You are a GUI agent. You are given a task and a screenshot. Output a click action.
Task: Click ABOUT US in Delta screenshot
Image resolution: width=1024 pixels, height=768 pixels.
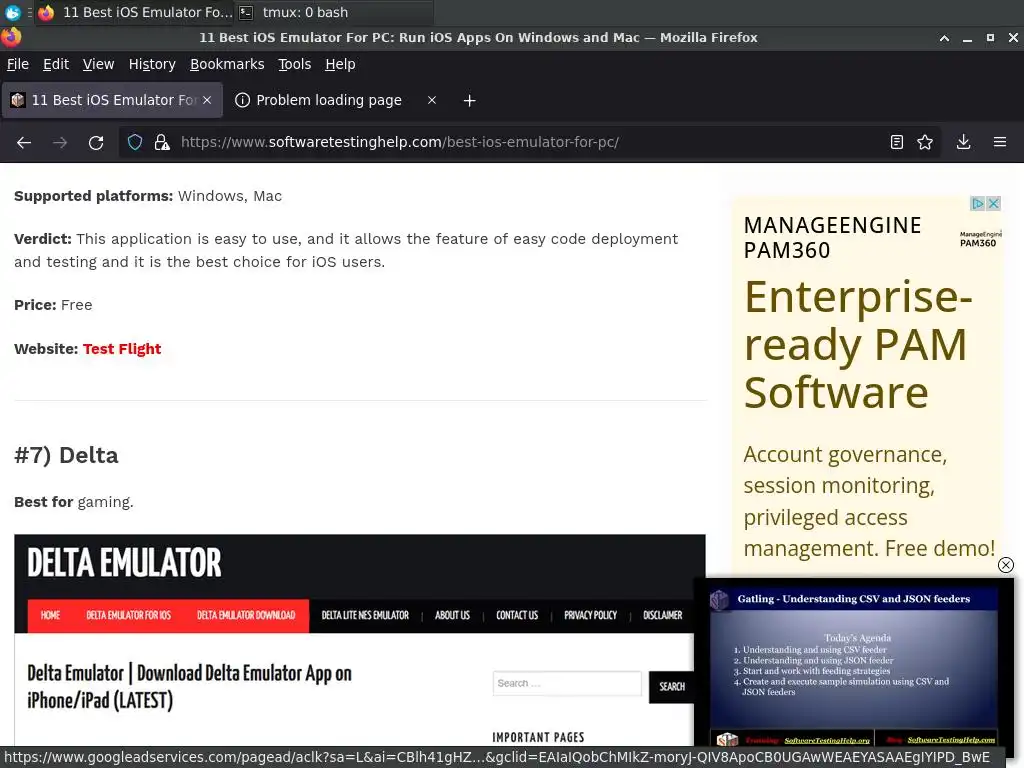(452, 615)
